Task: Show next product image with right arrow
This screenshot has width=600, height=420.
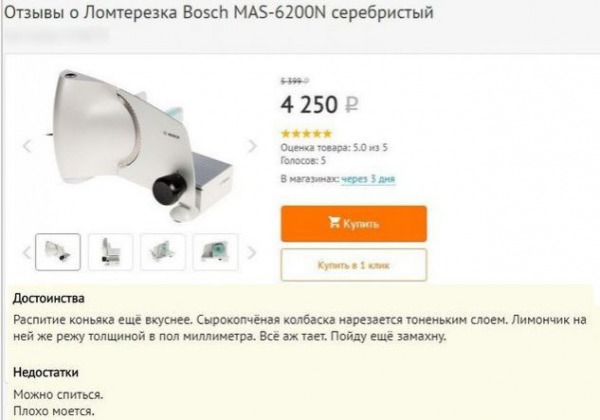Action: coord(252,146)
